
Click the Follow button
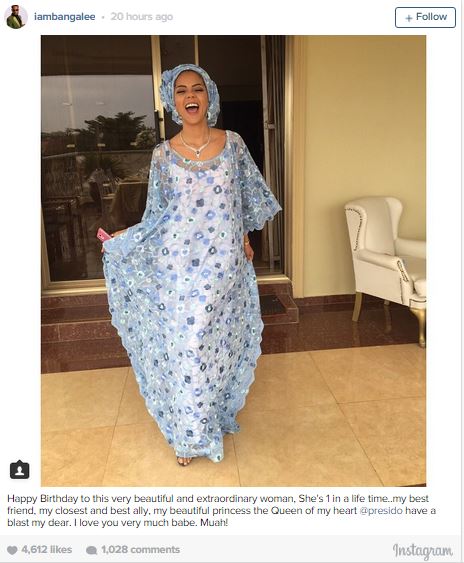[x=425, y=17]
